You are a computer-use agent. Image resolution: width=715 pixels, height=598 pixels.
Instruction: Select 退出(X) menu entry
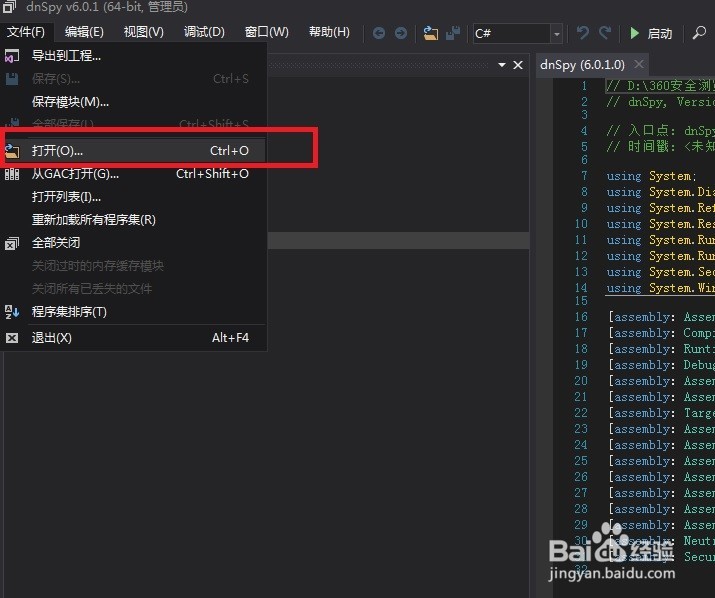point(134,338)
